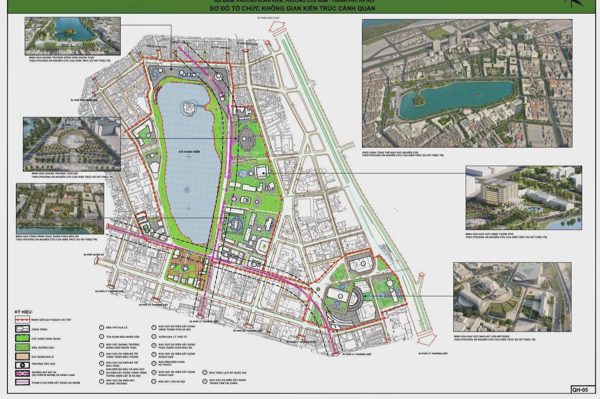
Task: Click the red arrow marker at the map's north end
Action: (x=277, y=28)
